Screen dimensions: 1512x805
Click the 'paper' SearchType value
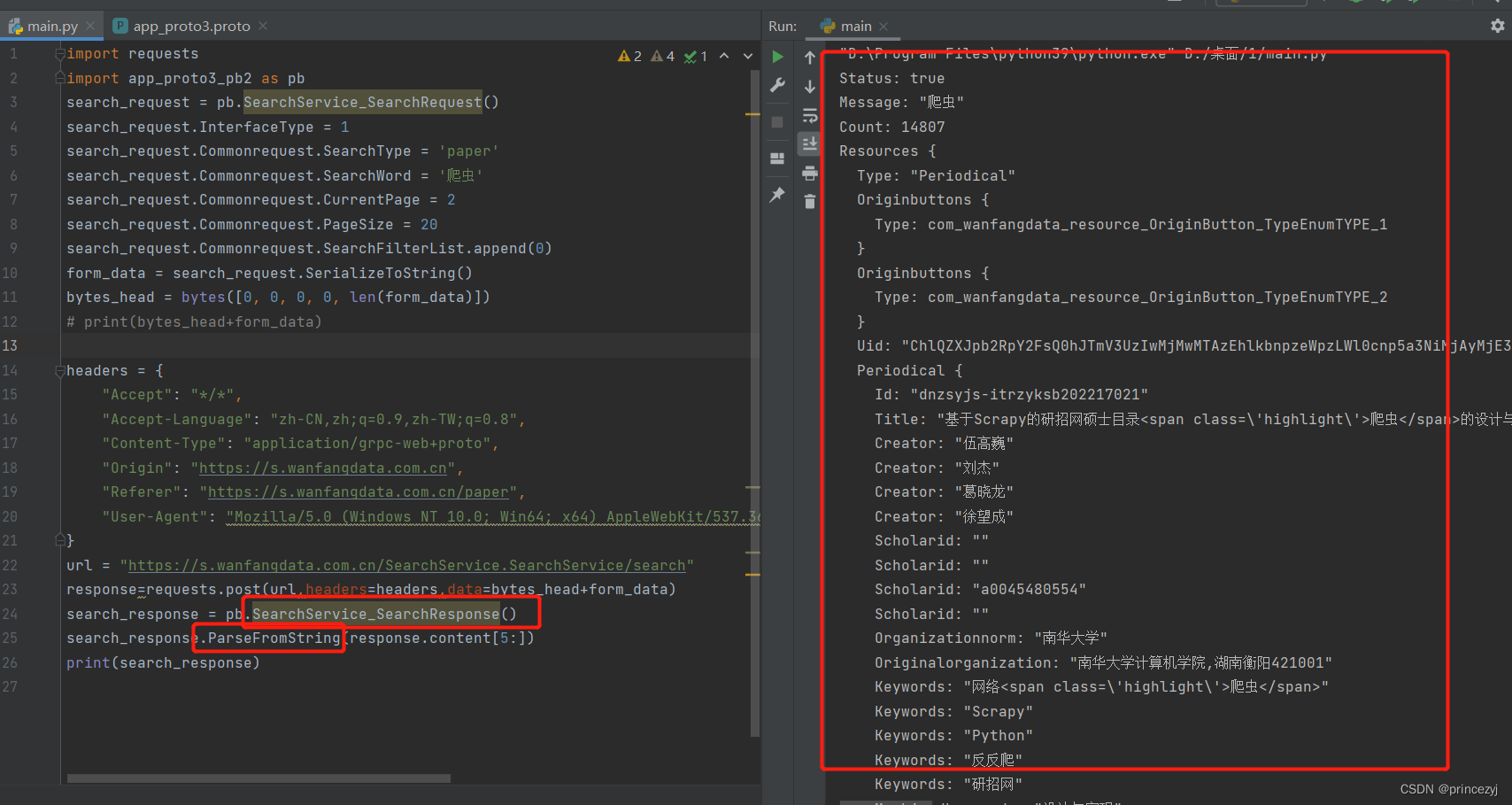coord(469,151)
